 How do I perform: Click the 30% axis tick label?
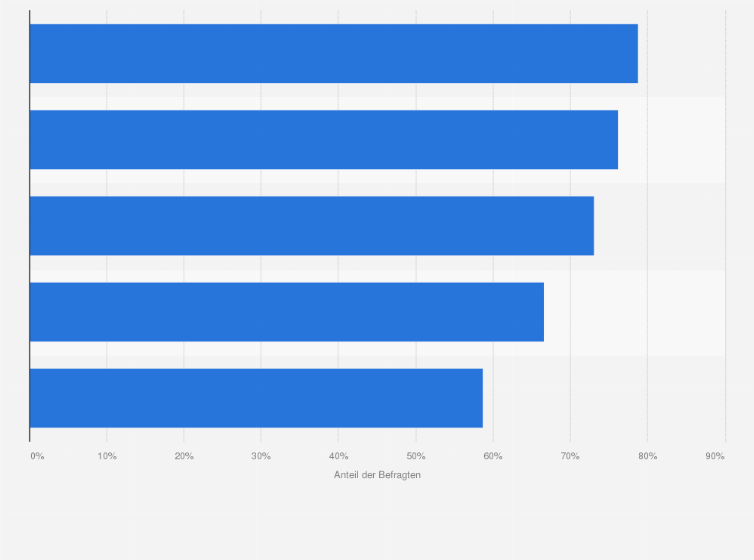coord(261,456)
